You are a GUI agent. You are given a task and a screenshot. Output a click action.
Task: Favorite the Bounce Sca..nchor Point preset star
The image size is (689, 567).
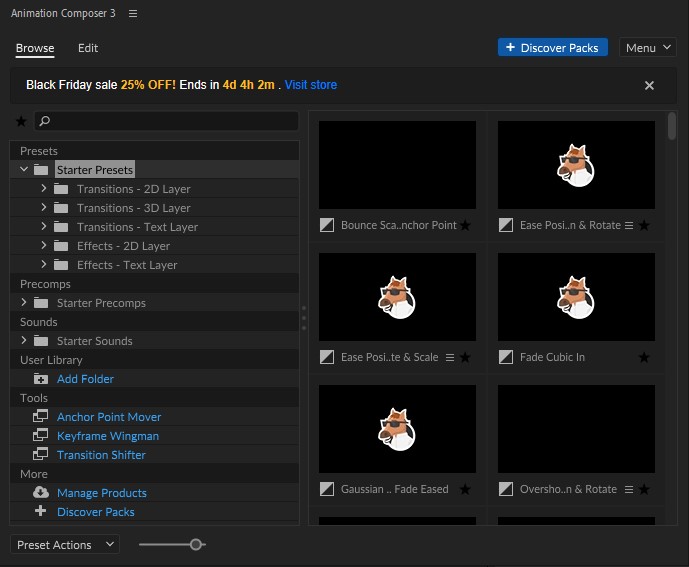coord(465,225)
